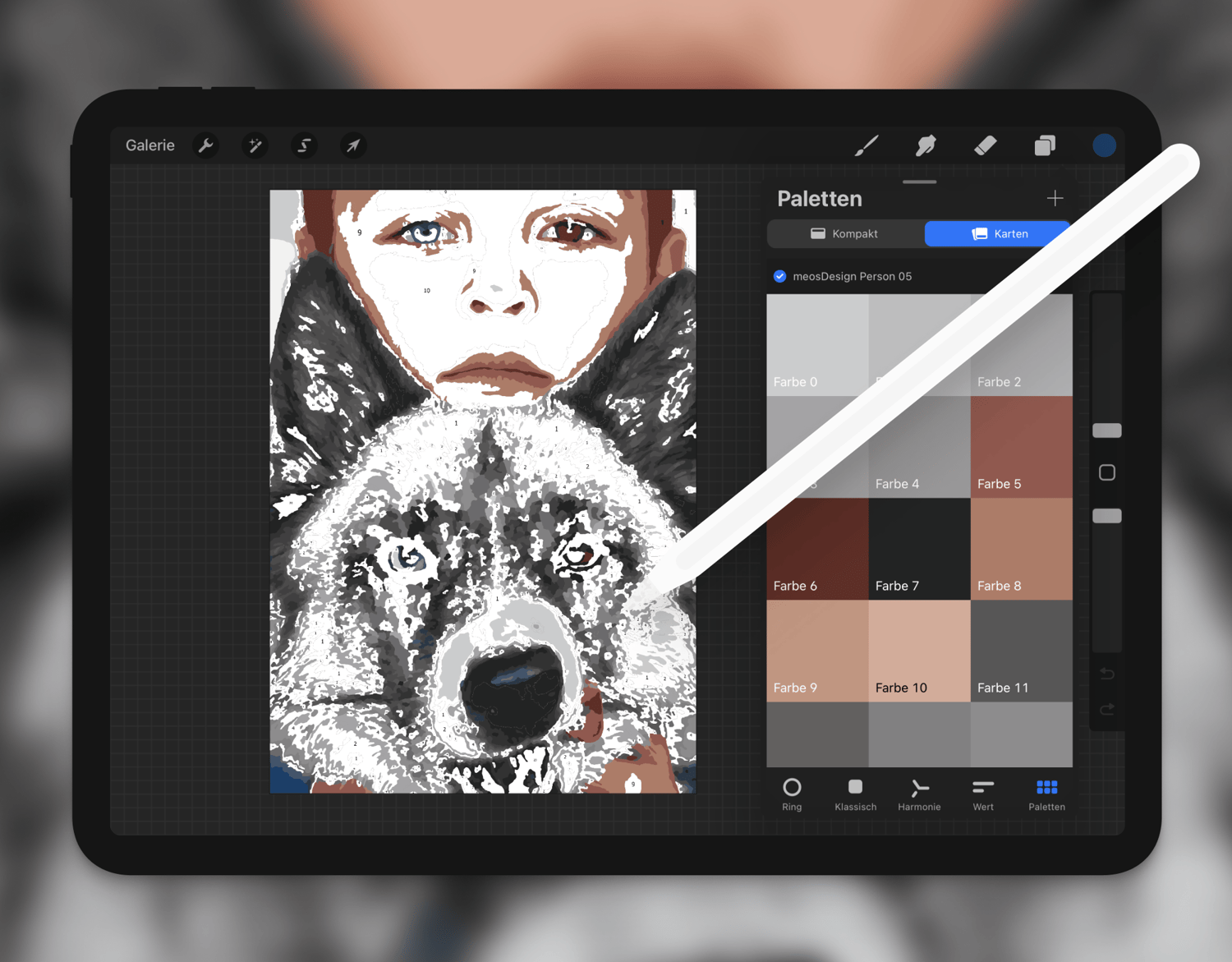The image size is (1232, 962).
Task: Select the Eraser tool
Action: [986, 145]
